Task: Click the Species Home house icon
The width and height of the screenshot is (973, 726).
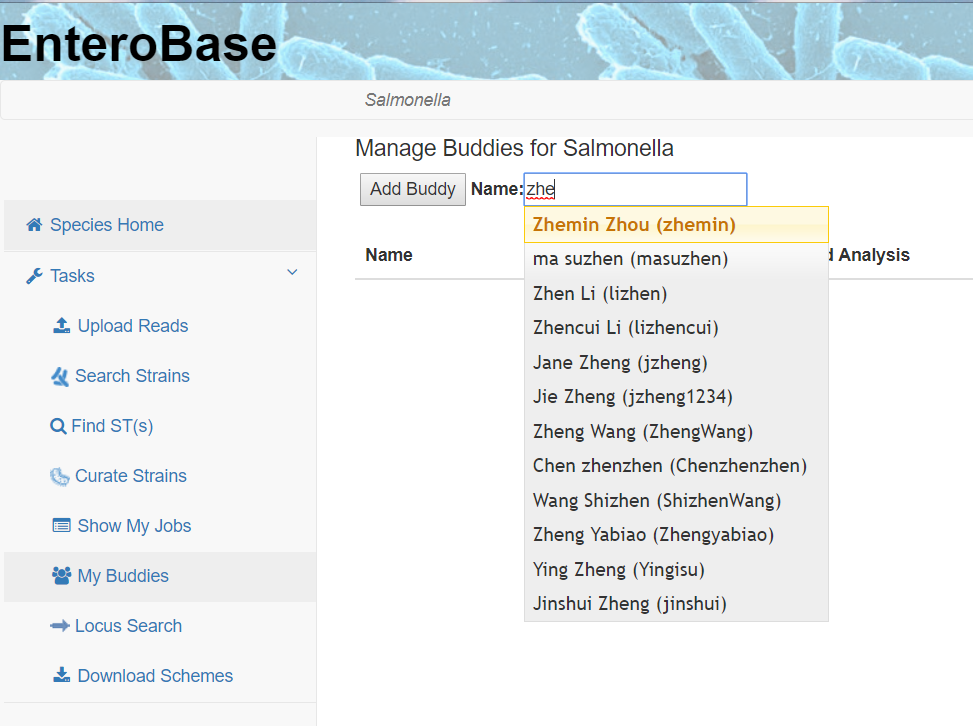Action: coord(34,225)
